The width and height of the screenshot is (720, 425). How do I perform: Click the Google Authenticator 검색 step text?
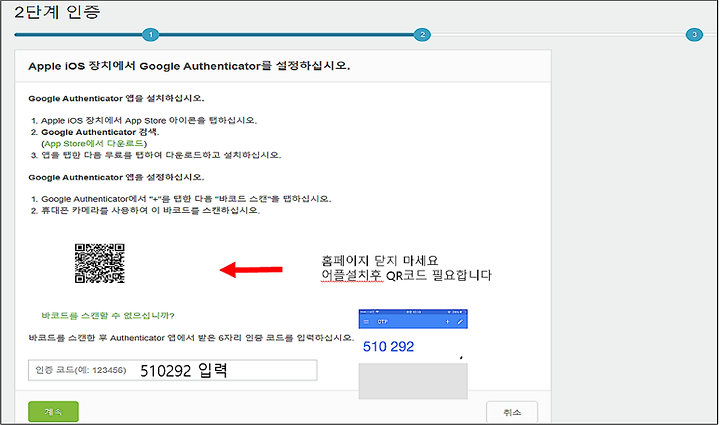(x=100, y=132)
